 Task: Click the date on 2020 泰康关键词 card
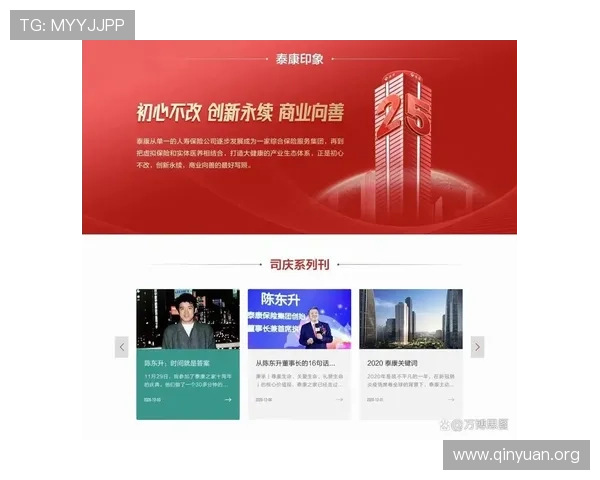pos(375,400)
